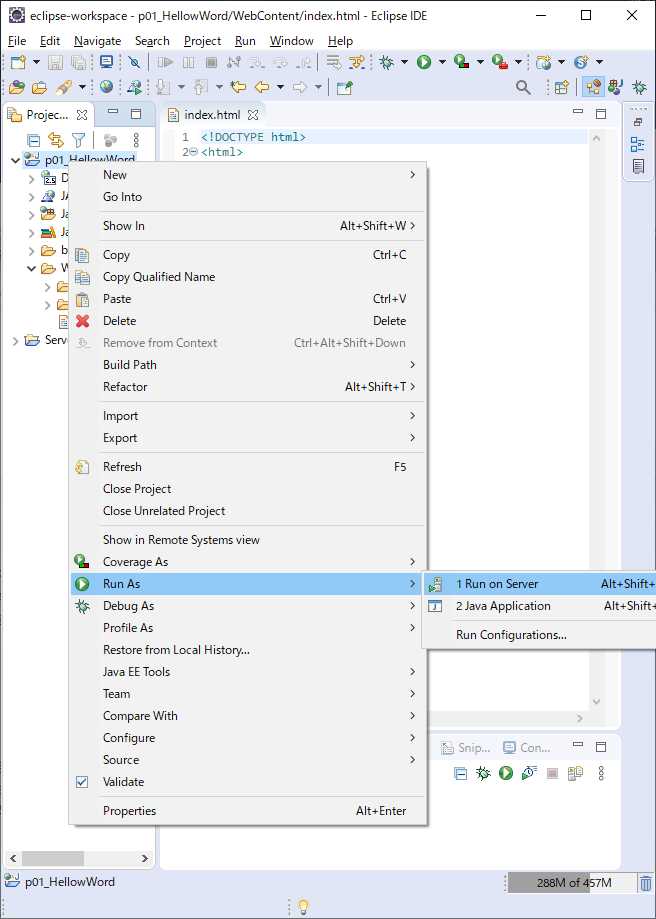Image resolution: width=656 pixels, height=919 pixels.
Task: Select the index.html editor tab
Action: pos(212,115)
